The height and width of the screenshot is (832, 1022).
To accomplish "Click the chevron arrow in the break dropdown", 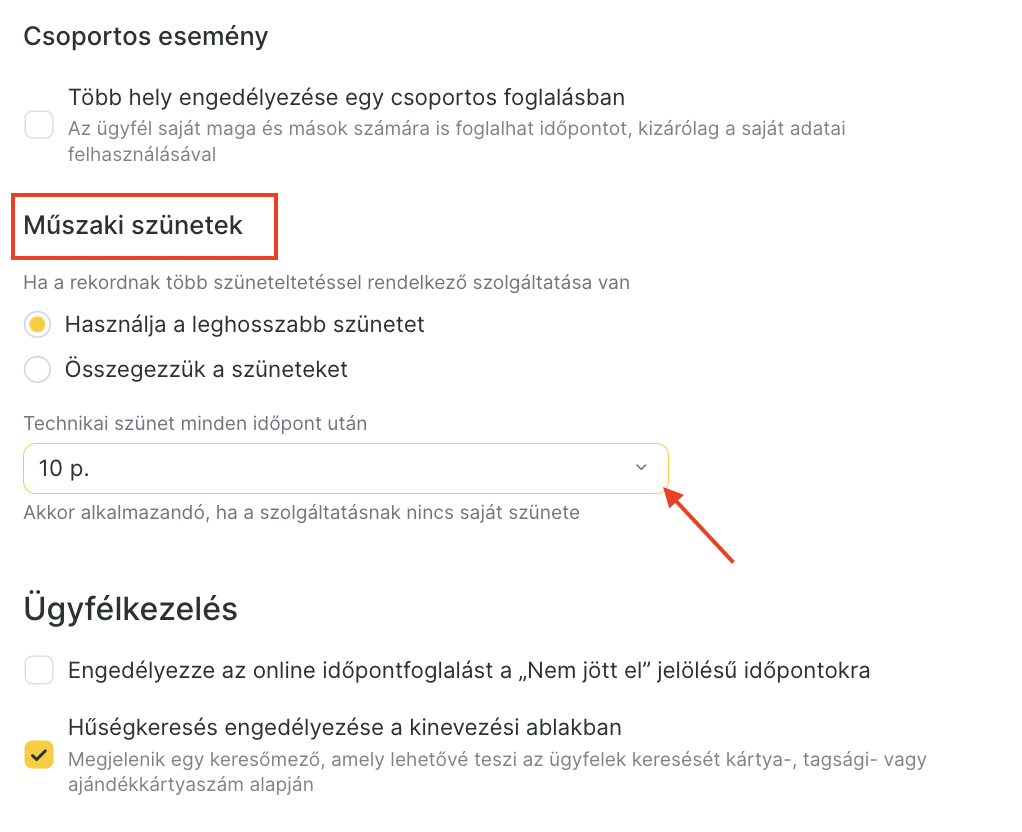I will tap(641, 468).
